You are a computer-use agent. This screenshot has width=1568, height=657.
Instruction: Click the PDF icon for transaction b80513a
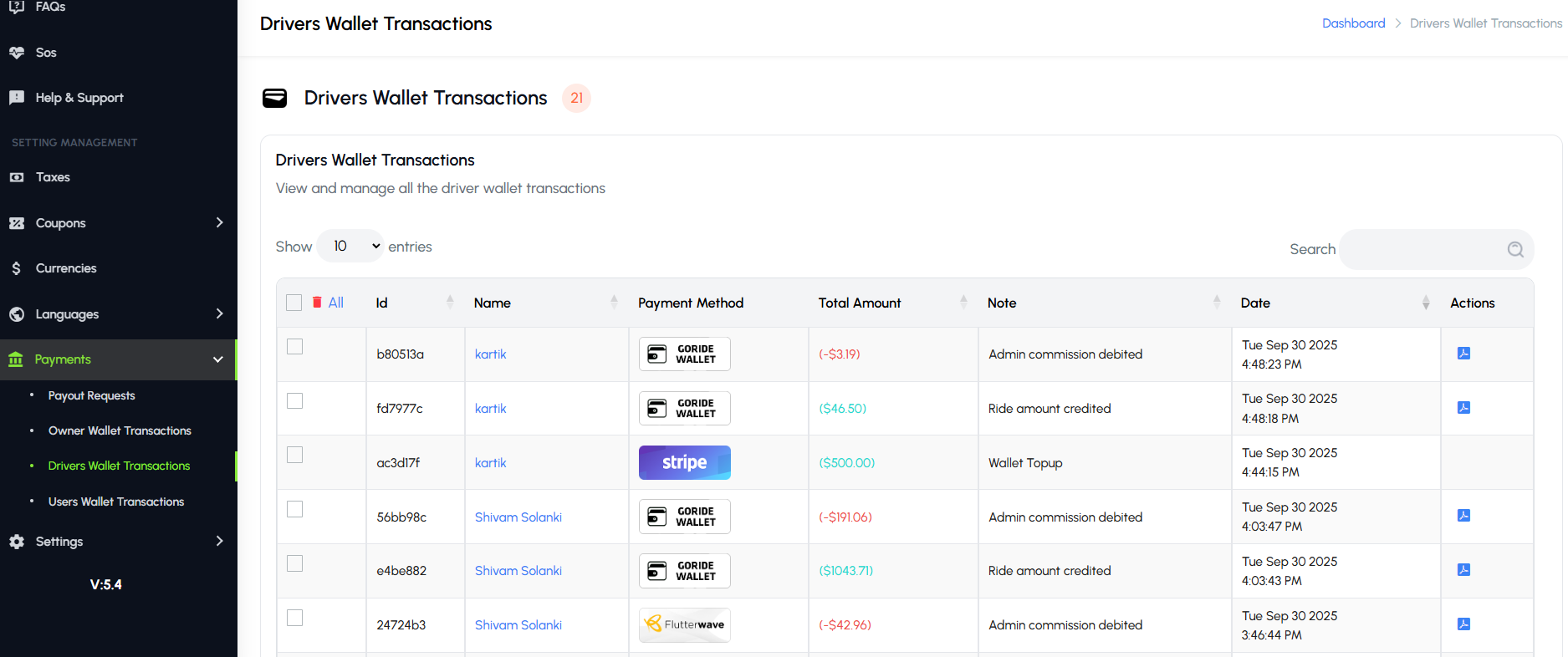click(x=1463, y=354)
